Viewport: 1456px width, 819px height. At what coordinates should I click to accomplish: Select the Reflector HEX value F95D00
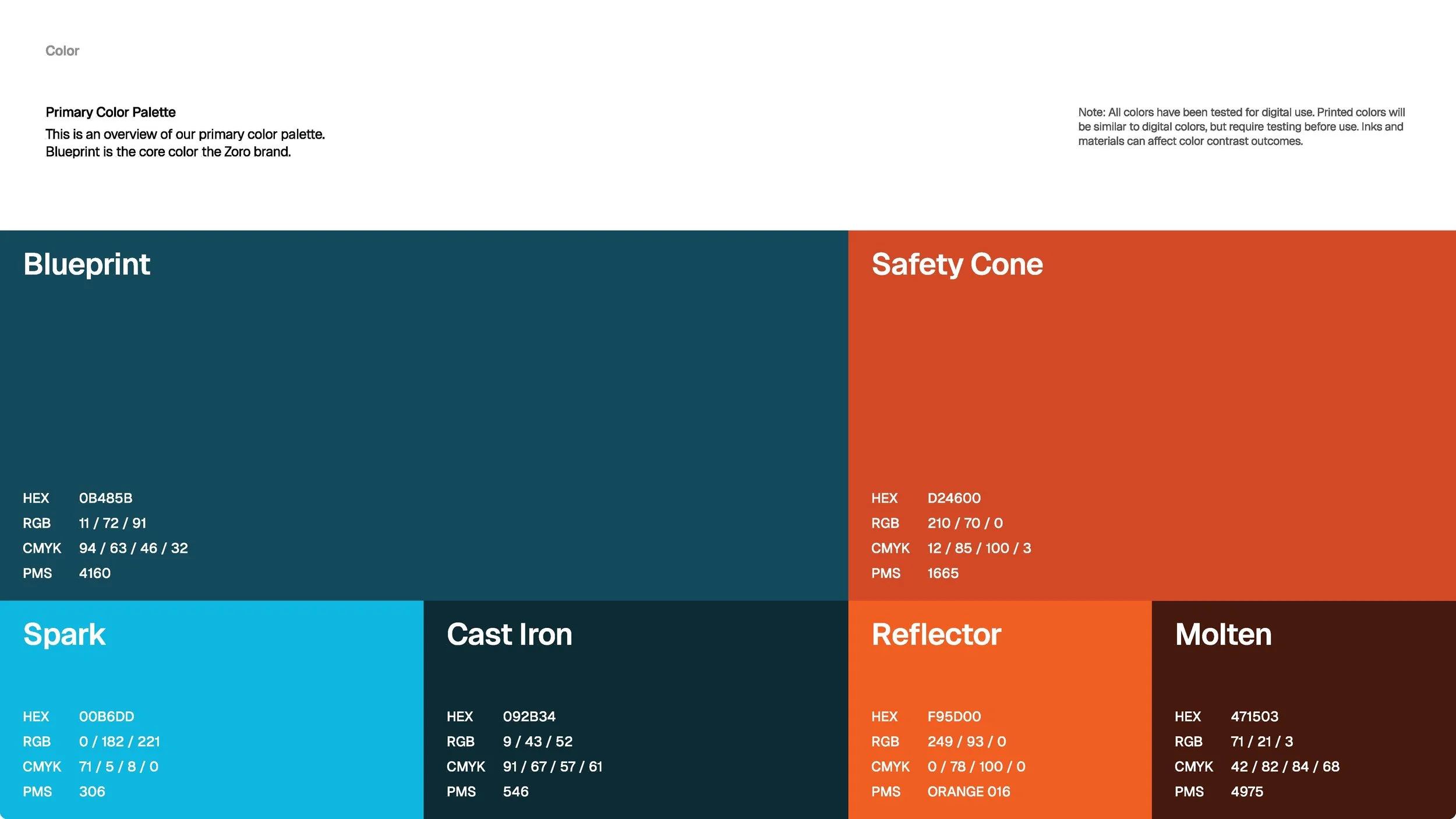(954, 716)
